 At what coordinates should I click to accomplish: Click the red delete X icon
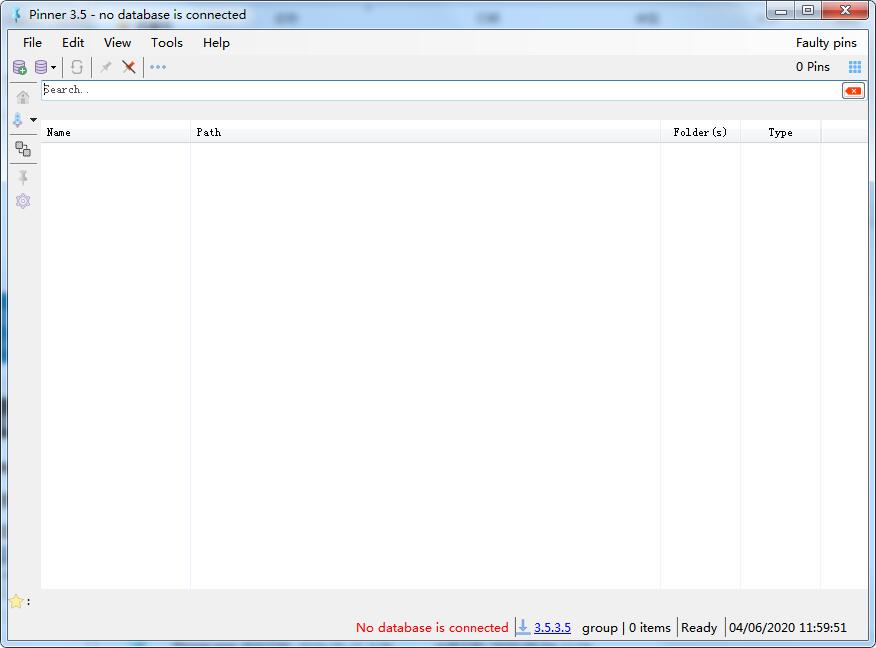click(x=129, y=68)
